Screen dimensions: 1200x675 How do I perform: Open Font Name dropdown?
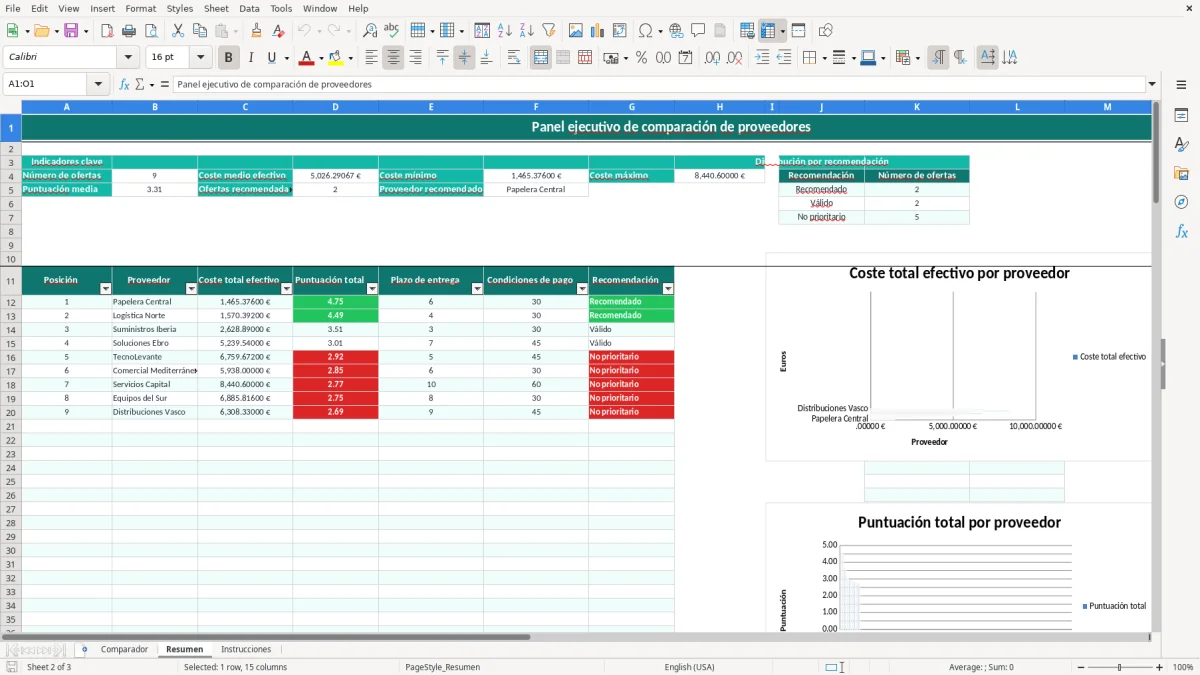pos(127,58)
